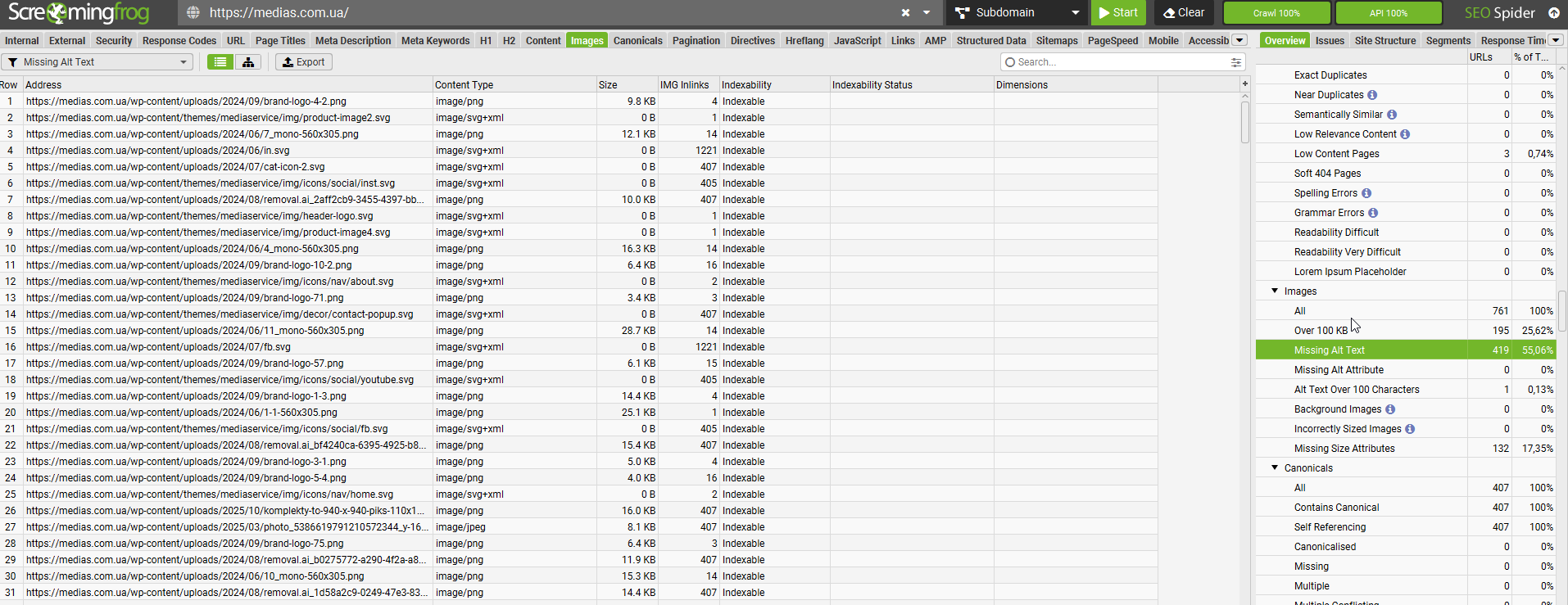Screen dimensions: 1568x605
Task: Click the Screaming Frog logo
Action: (79, 13)
